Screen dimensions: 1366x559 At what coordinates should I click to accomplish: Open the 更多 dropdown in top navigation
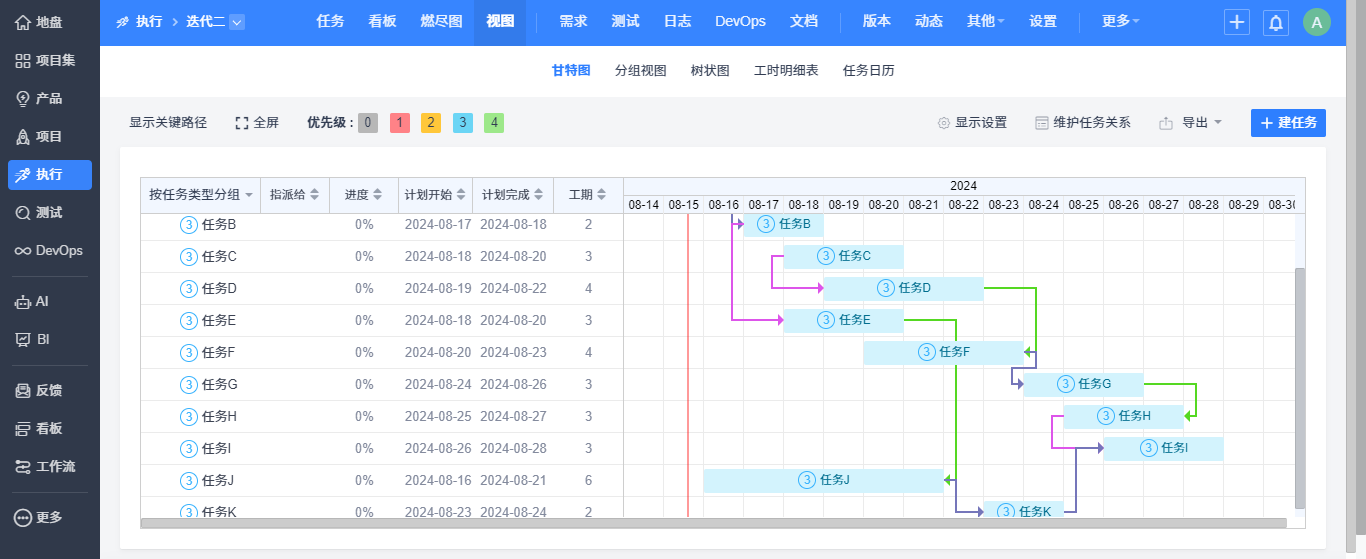(x=1120, y=22)
